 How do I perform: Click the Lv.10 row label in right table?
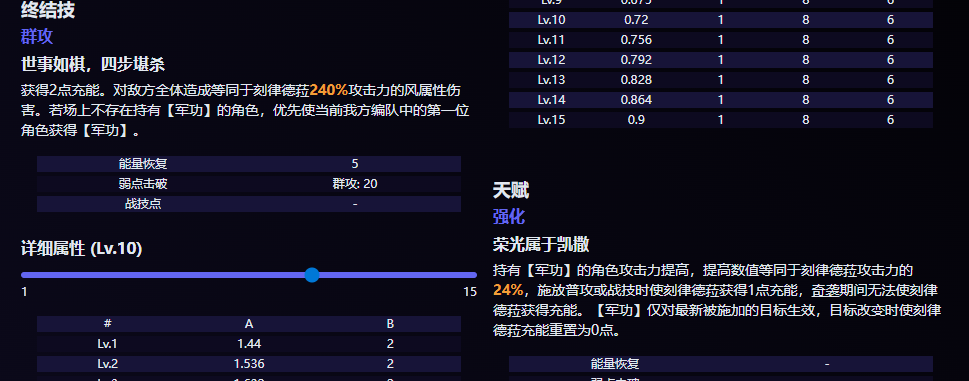[x=551, y=20]
